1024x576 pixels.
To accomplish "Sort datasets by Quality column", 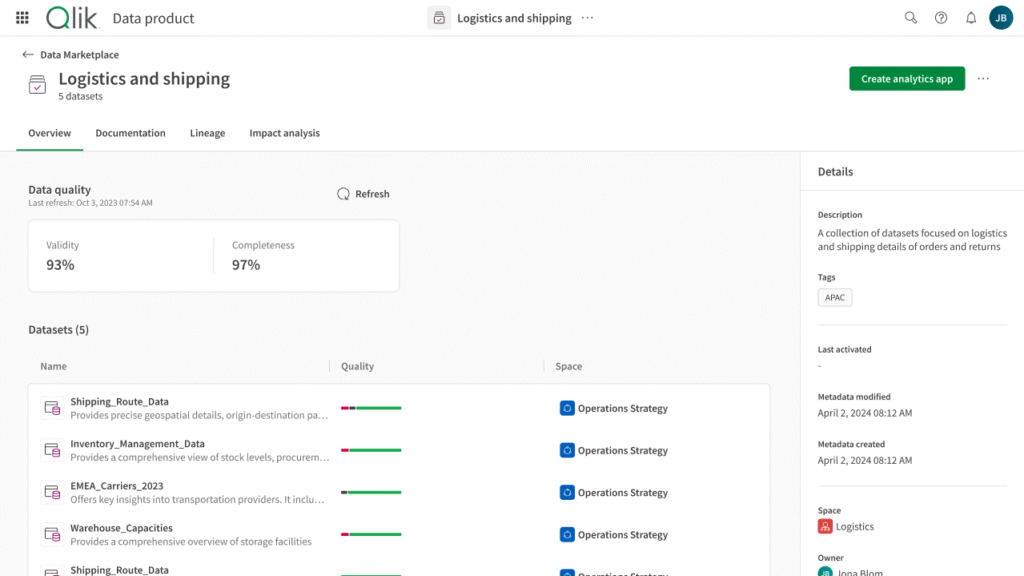I will click(x=357, y=366).
